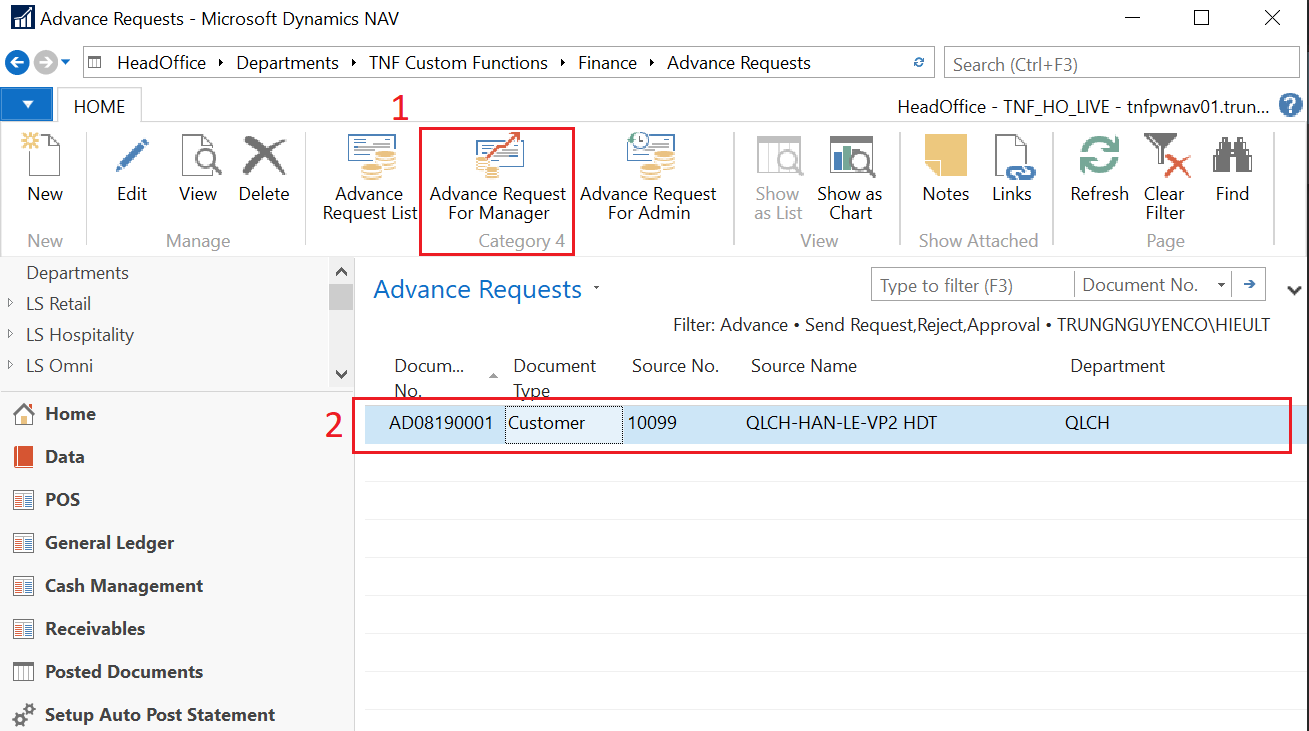This screenshot has width=1309, height=731.
Task: Click Finance in breadcrumb
Action: coord(607,63)
